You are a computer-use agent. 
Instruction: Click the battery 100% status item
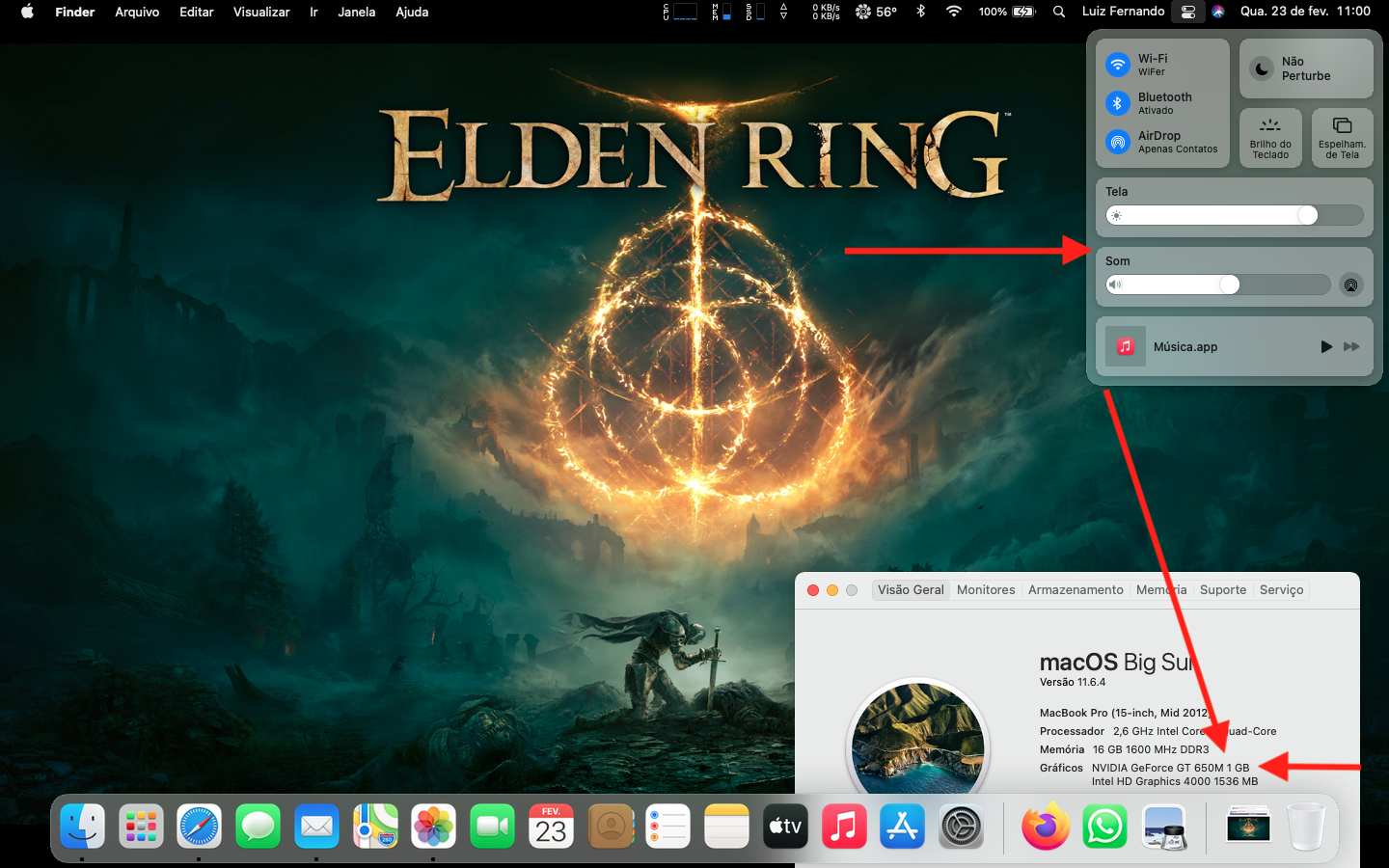click(1007, 12)
